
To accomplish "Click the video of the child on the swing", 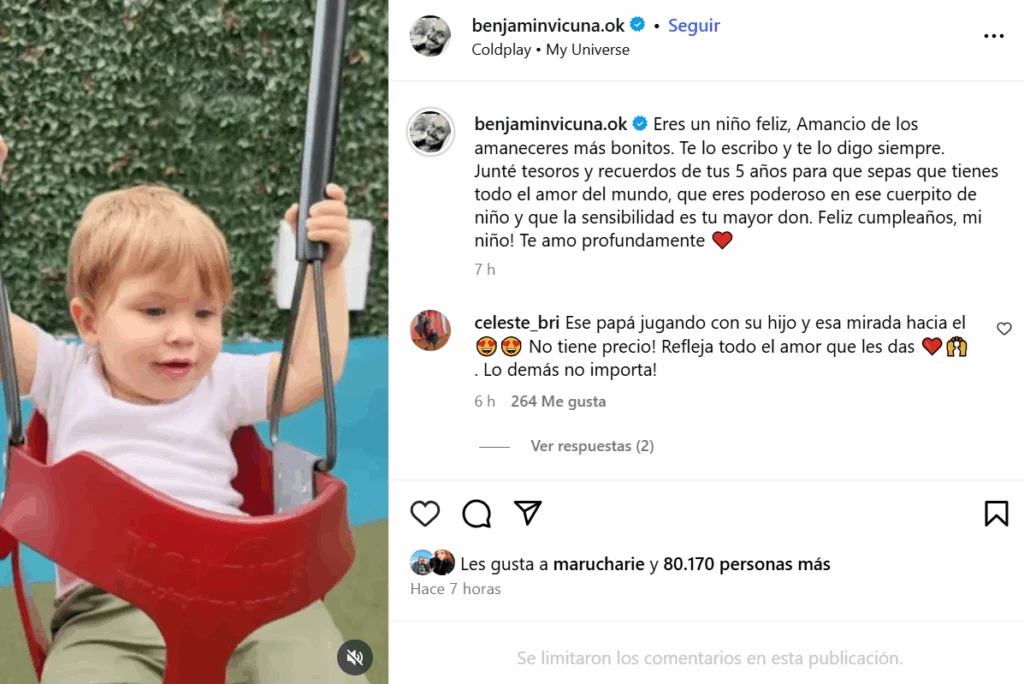I will [x=194, y=342].
